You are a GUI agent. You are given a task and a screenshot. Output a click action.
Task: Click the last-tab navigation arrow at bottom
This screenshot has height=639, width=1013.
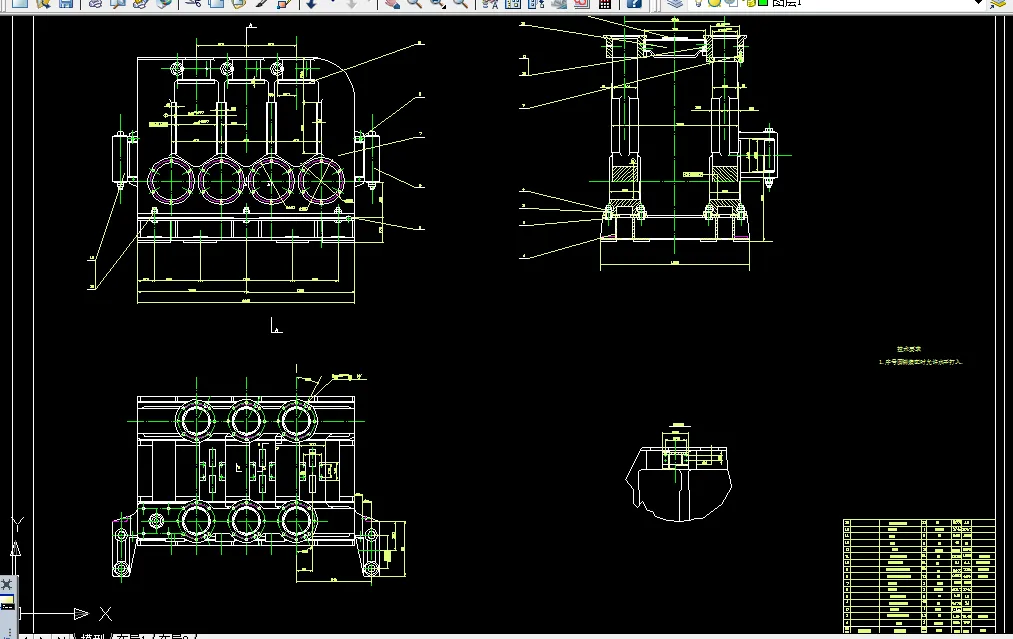click(x=62, y=636)
